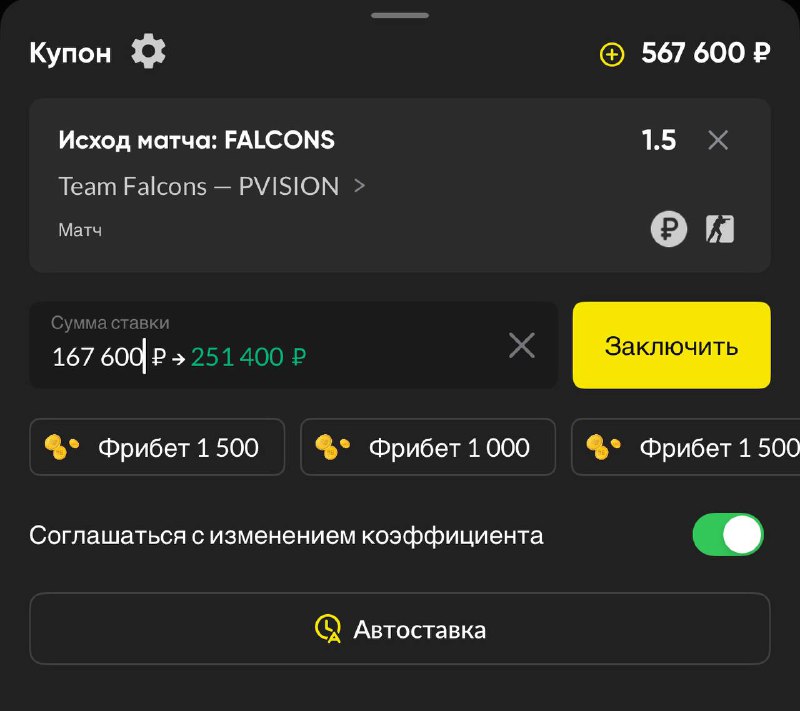
Task: Tap the 567 600 ₽ balance display
Action: [703, 52]
